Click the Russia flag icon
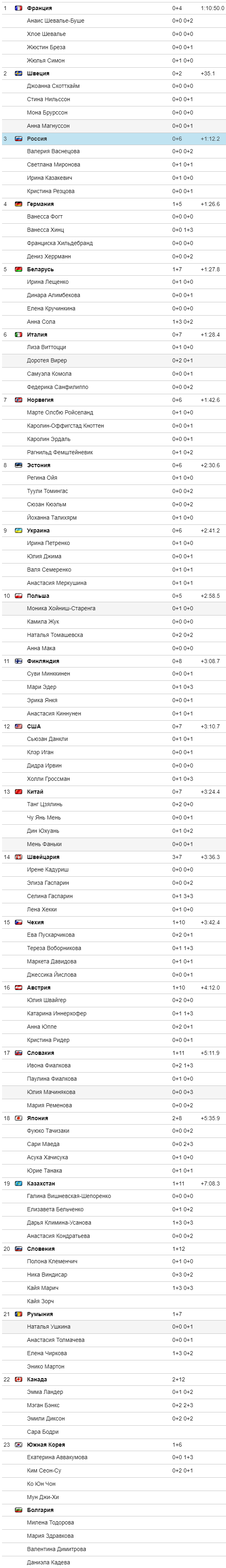 (18, 139)
